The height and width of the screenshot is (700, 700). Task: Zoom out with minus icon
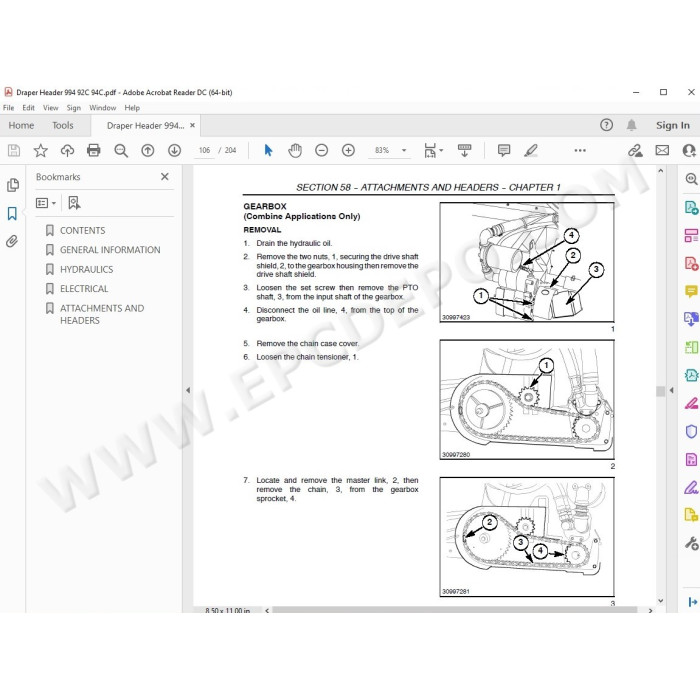tap(321, 150)
